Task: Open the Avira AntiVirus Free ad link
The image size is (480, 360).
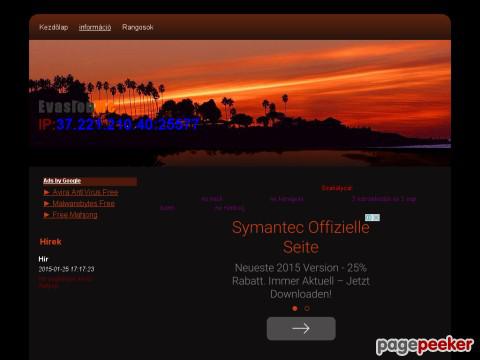Action: pos(85,192)
